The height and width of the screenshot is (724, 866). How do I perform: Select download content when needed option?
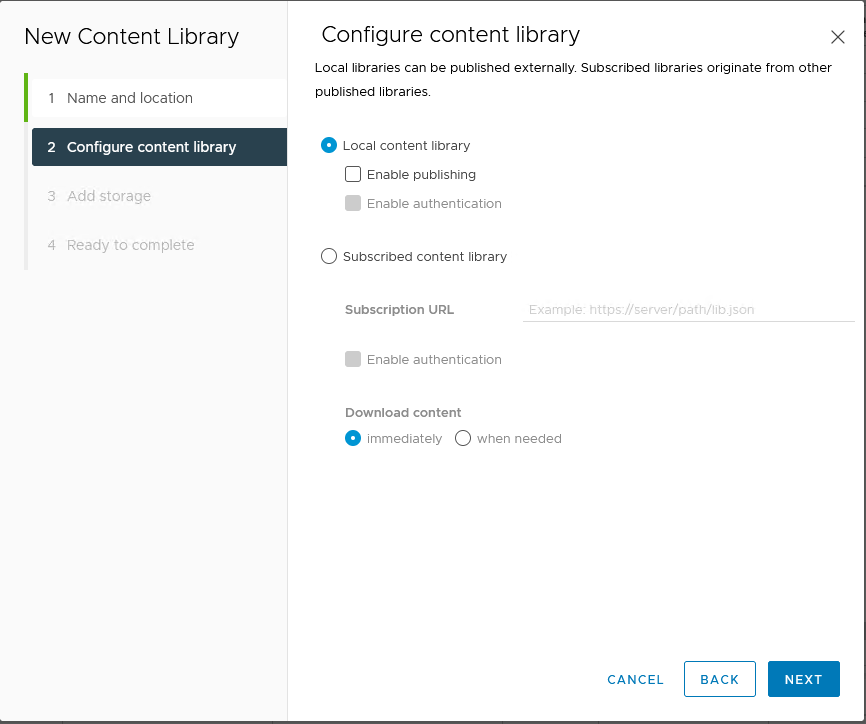(463, 438)
